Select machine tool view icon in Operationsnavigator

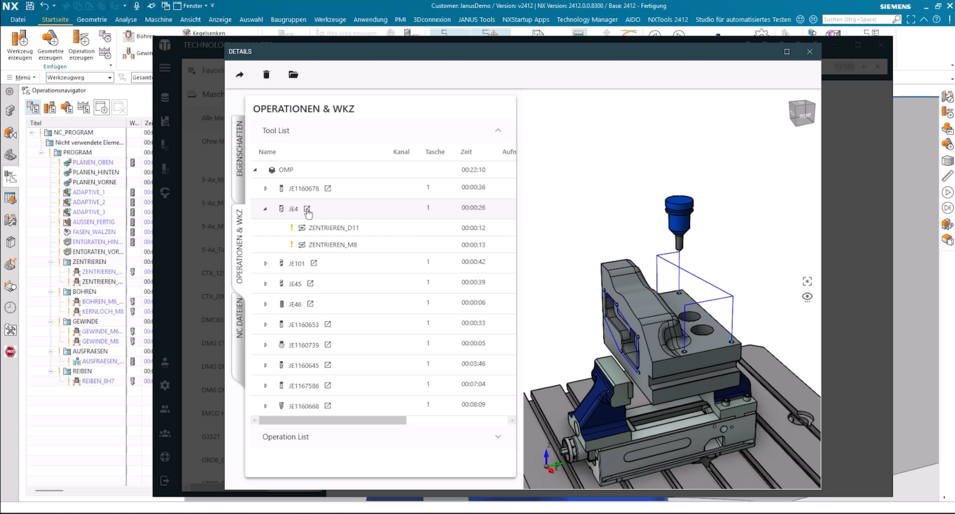tap(50, 107)
